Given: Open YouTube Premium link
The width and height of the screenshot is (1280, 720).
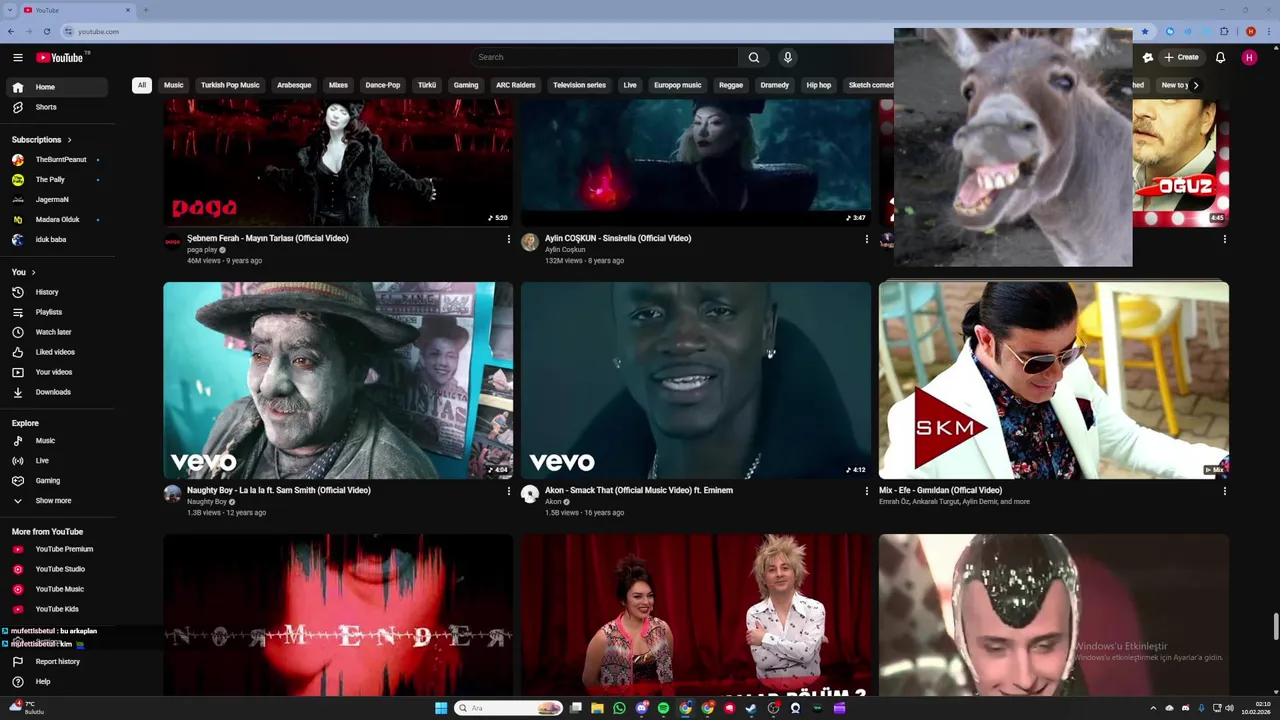Looking at the screenshot, I should click(58, 549).
